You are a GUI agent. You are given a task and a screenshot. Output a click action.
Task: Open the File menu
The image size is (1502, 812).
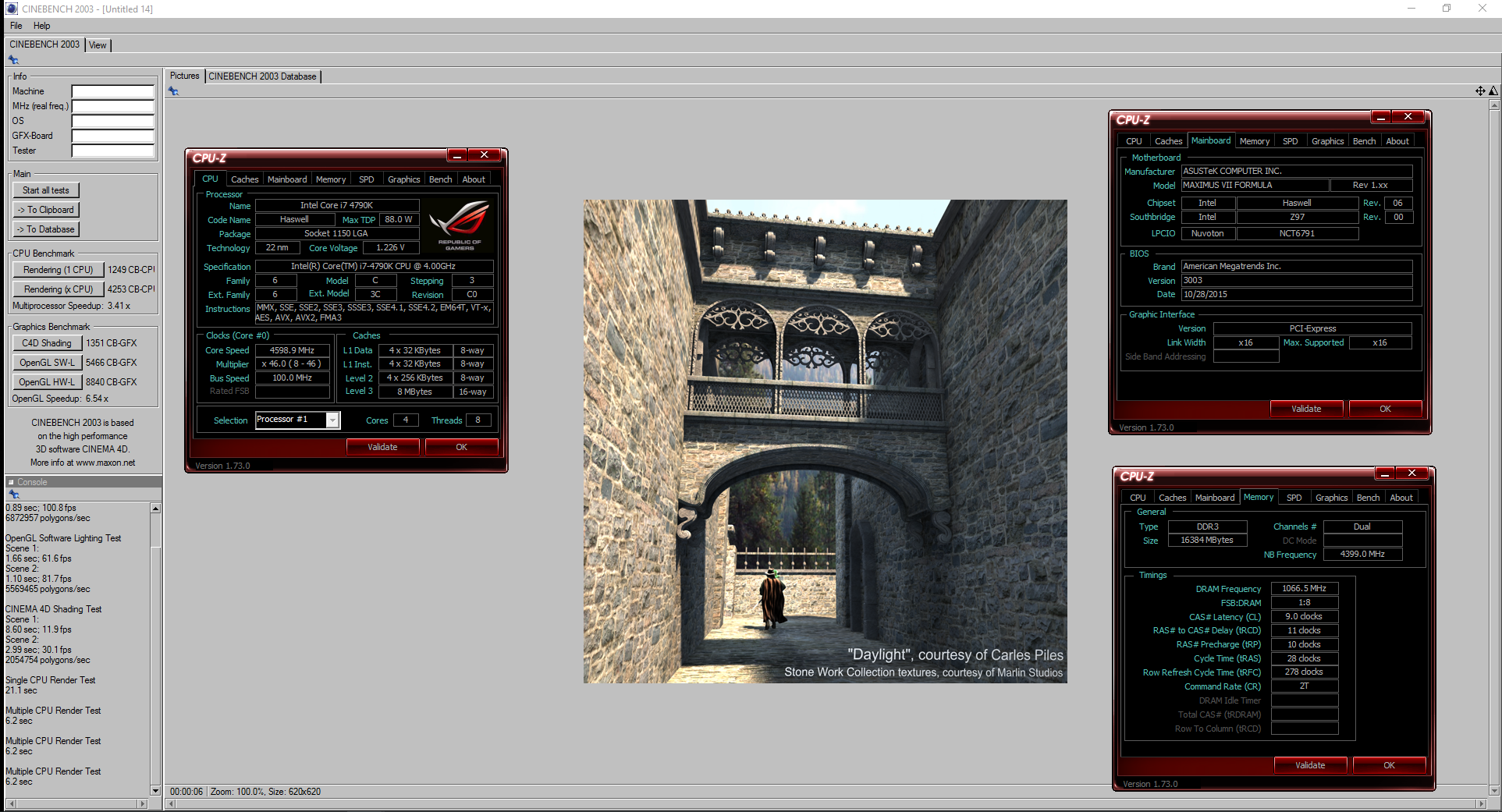click(x=16, y=26)
